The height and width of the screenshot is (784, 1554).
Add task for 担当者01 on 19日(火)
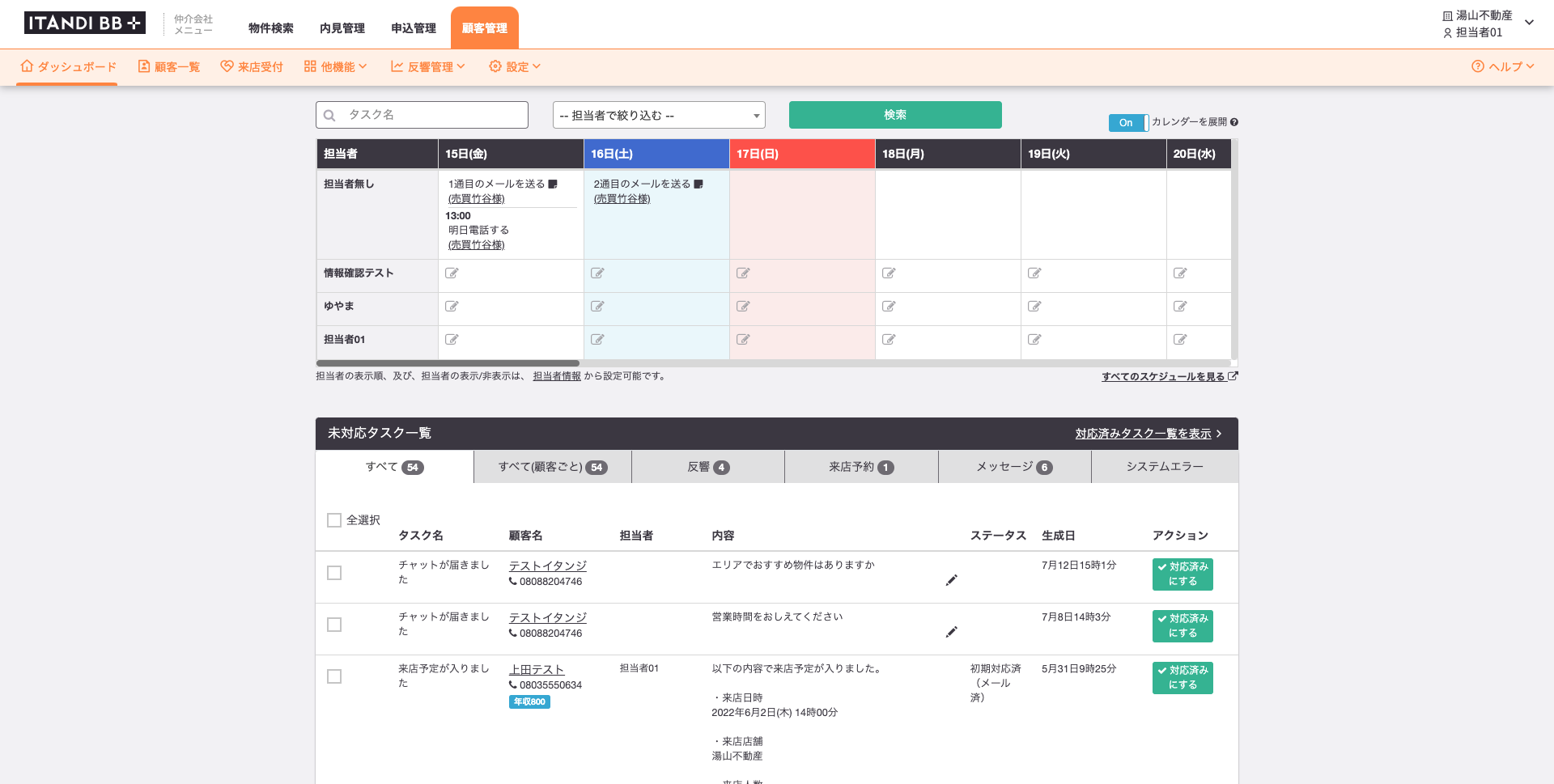[1034, 340]
